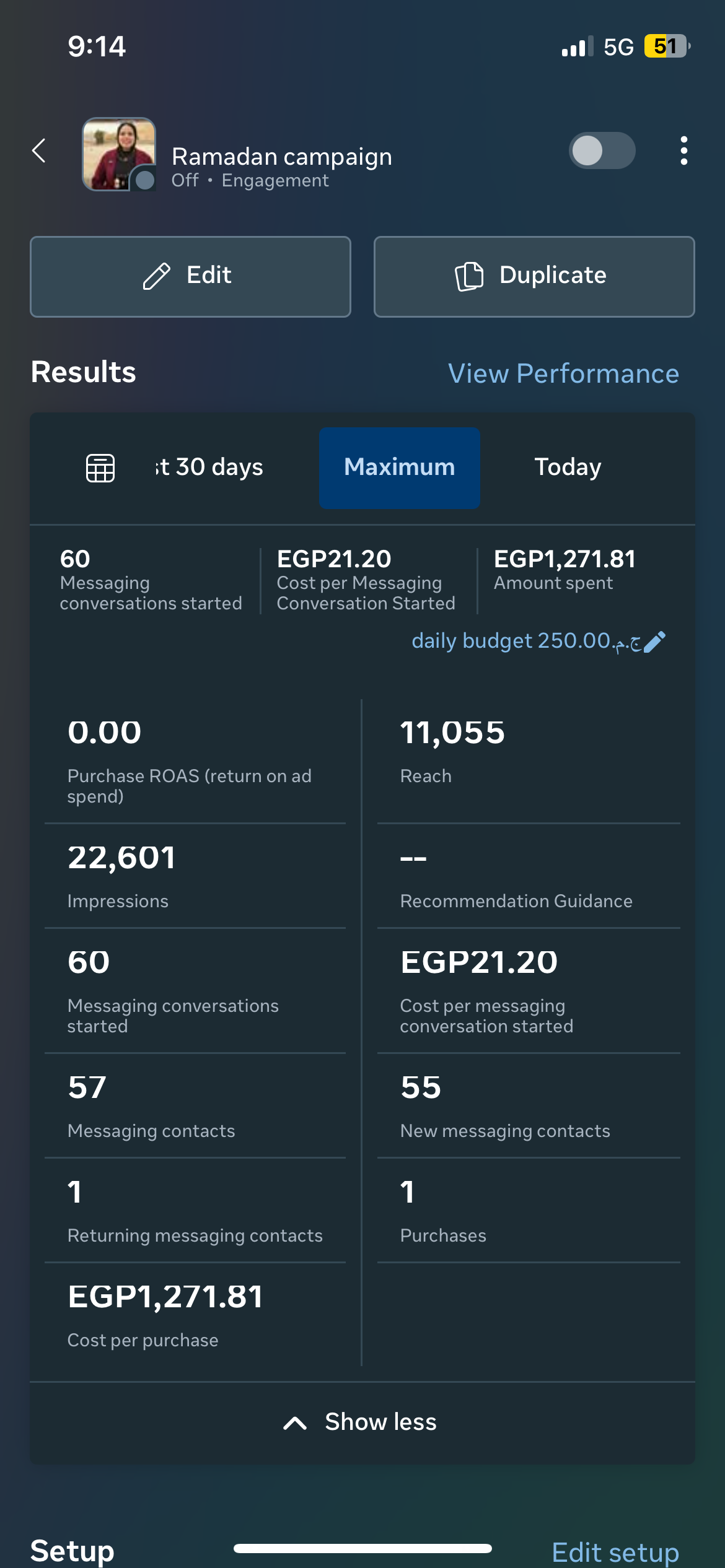Screen dimensions: 725x1568
Task: Click the duplicate pages icon
Action: coord(469,276)
